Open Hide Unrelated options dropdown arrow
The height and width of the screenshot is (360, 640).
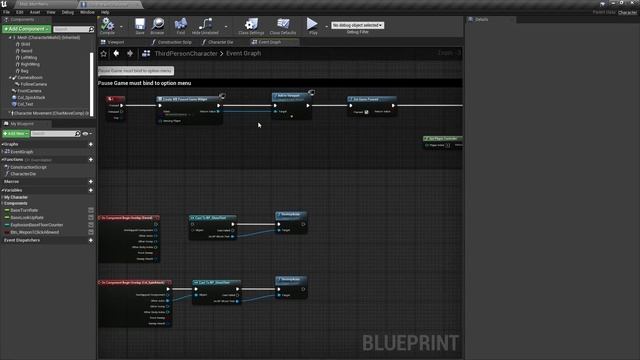(x=226, y=26)
